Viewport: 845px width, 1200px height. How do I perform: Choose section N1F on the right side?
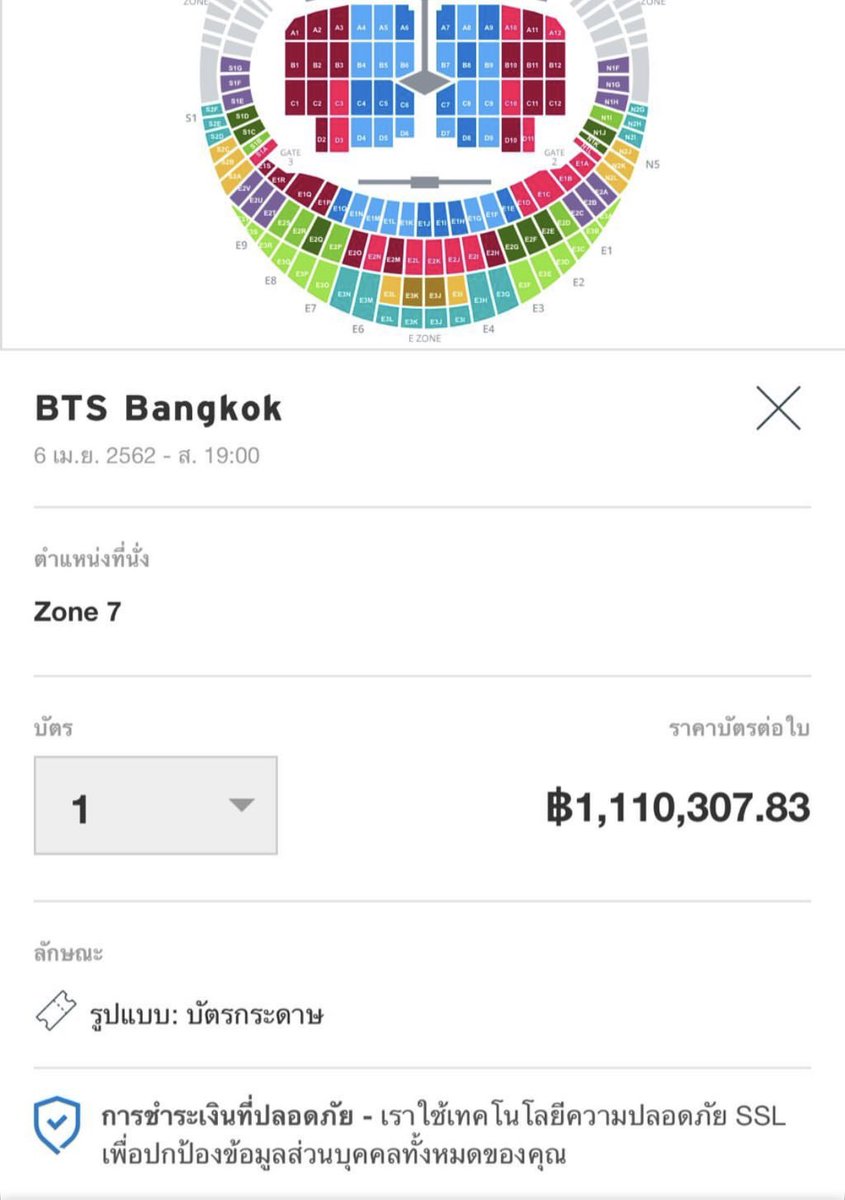pos(613,66)
